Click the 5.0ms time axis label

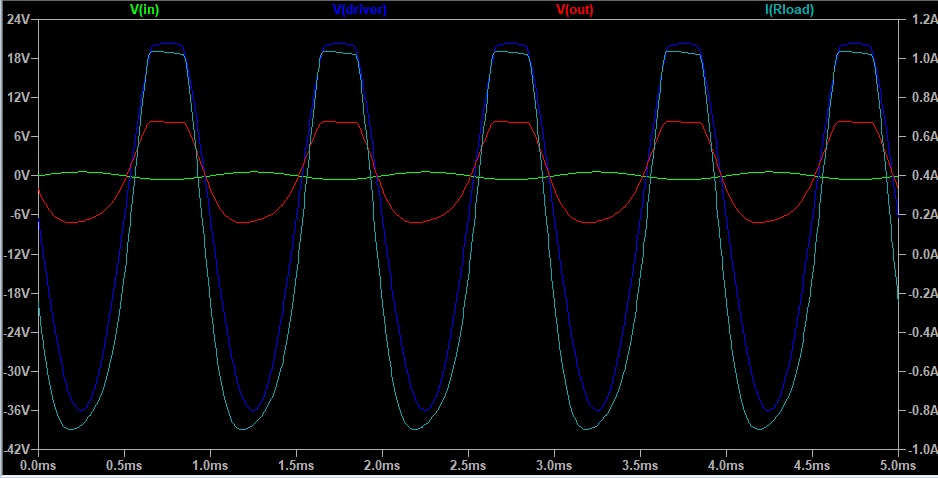coord(899,465)
